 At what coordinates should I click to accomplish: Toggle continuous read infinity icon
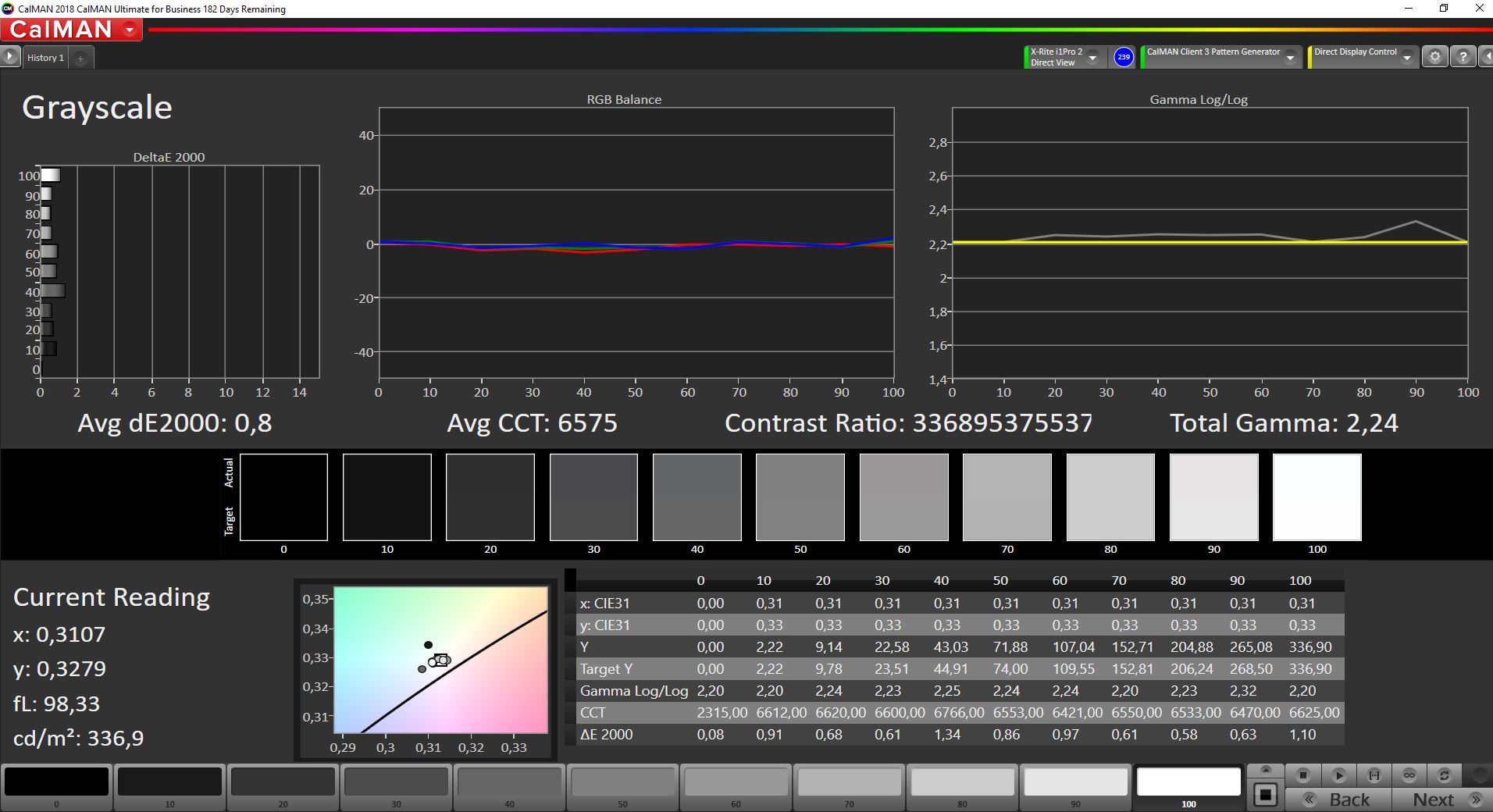click(x=1409, y=775)
